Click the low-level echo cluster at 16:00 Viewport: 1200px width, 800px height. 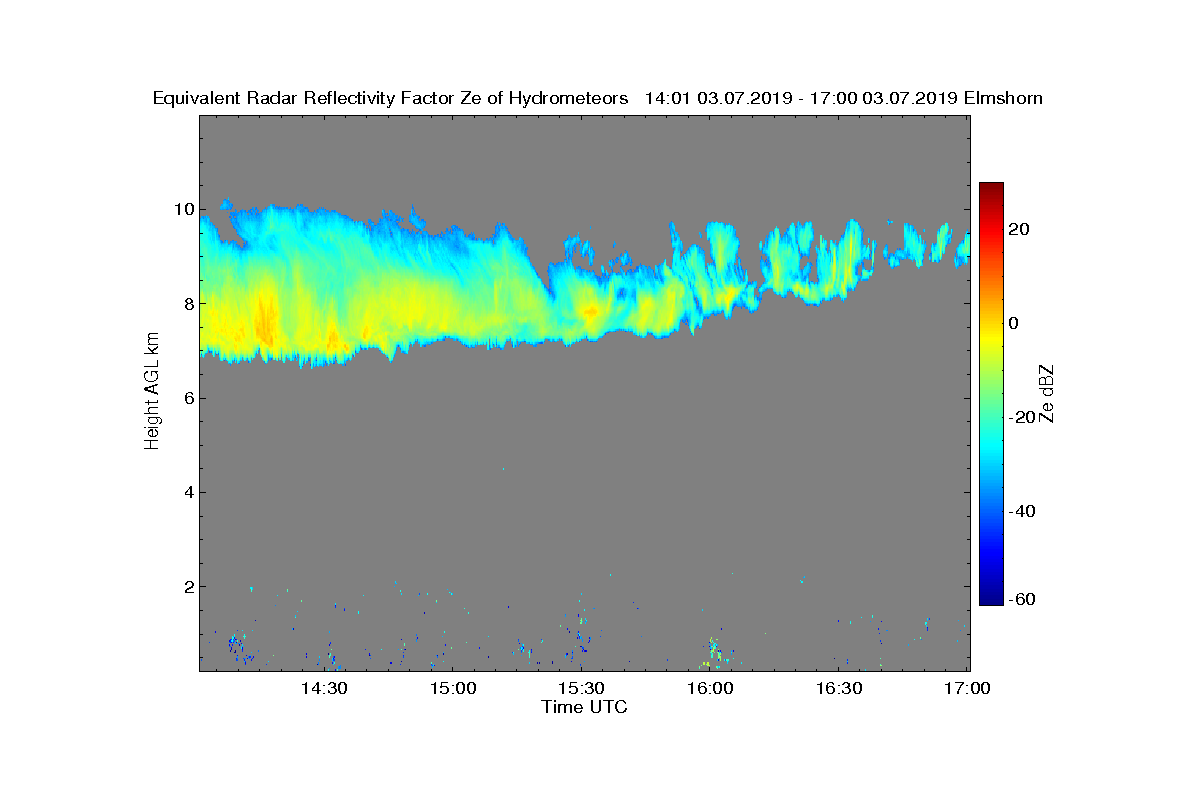point(714,652)
